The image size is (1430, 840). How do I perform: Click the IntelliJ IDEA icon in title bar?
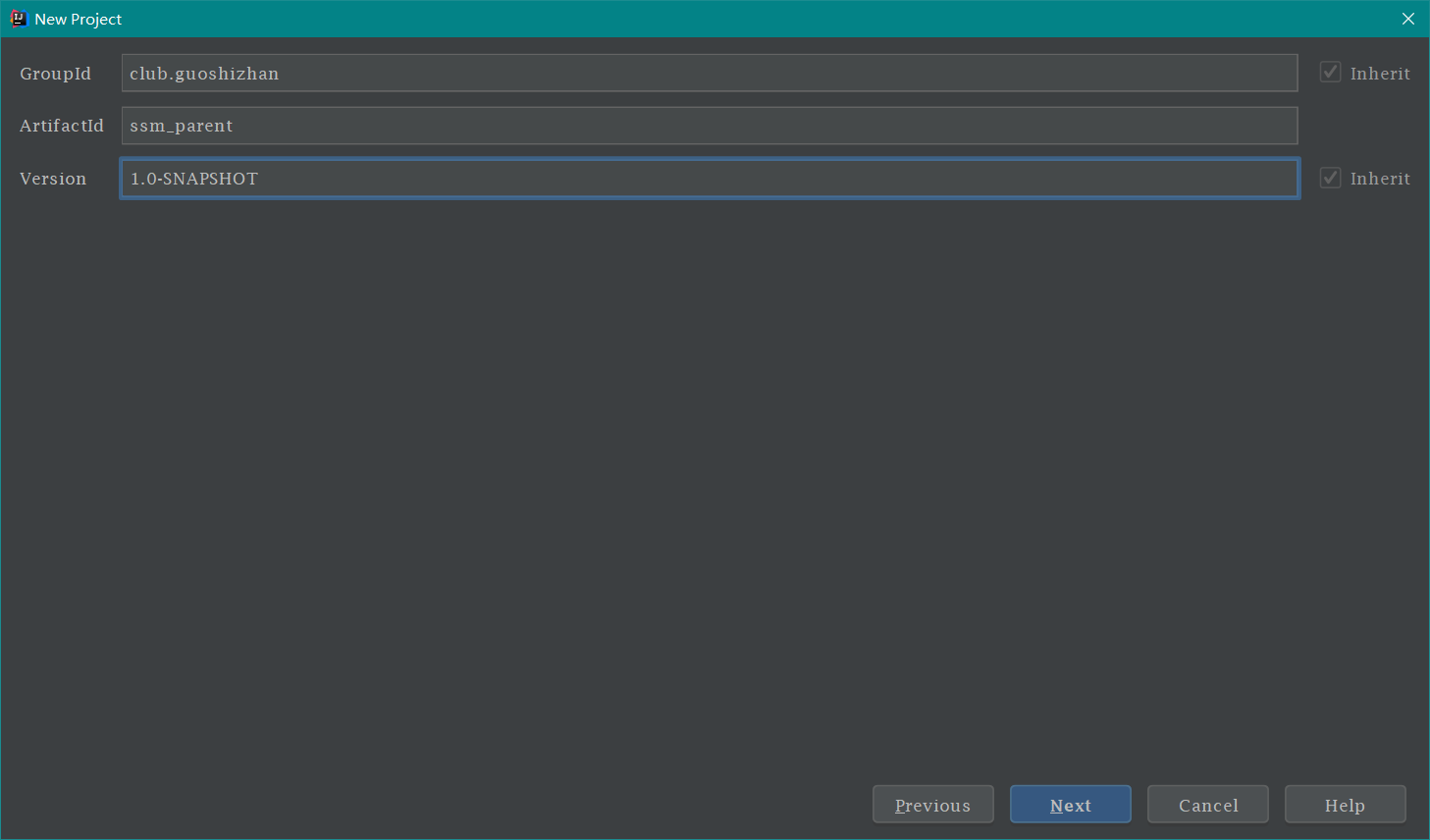tap(18, 19)
